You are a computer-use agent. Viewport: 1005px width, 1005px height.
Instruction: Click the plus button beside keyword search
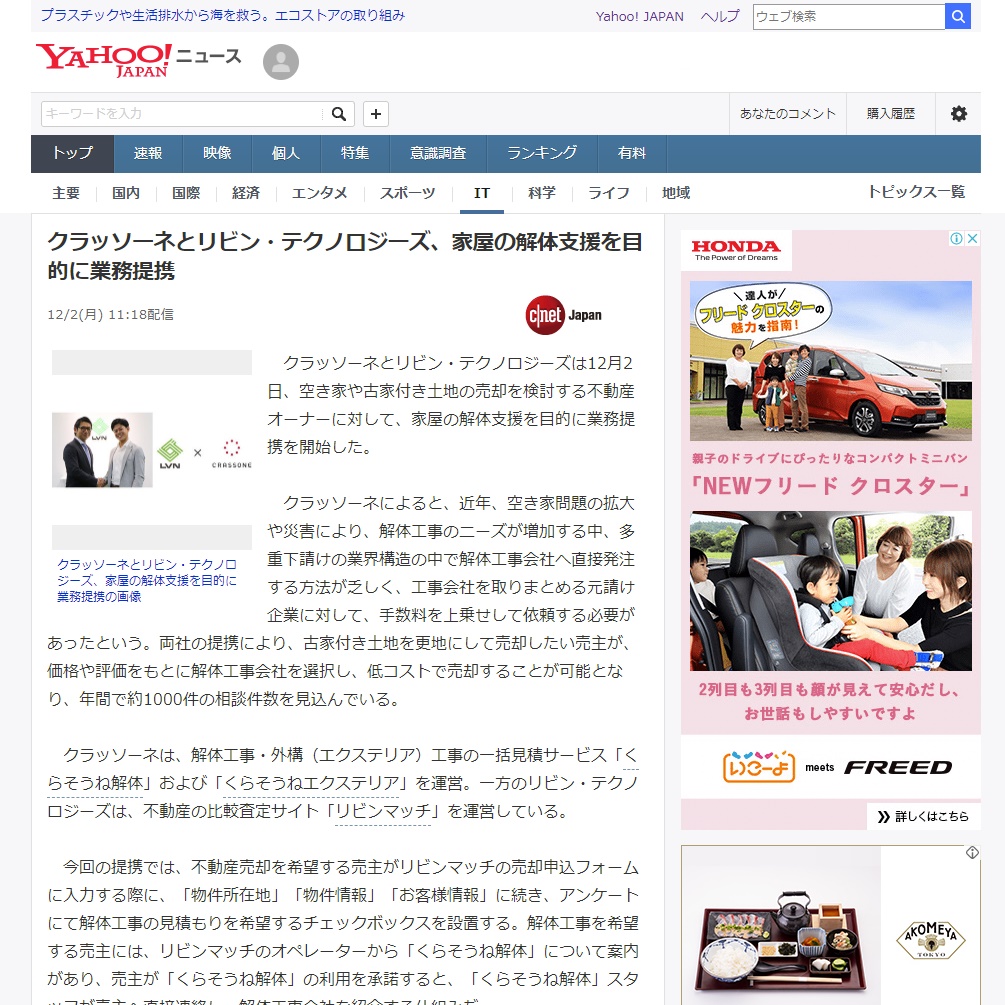[376, 114]
